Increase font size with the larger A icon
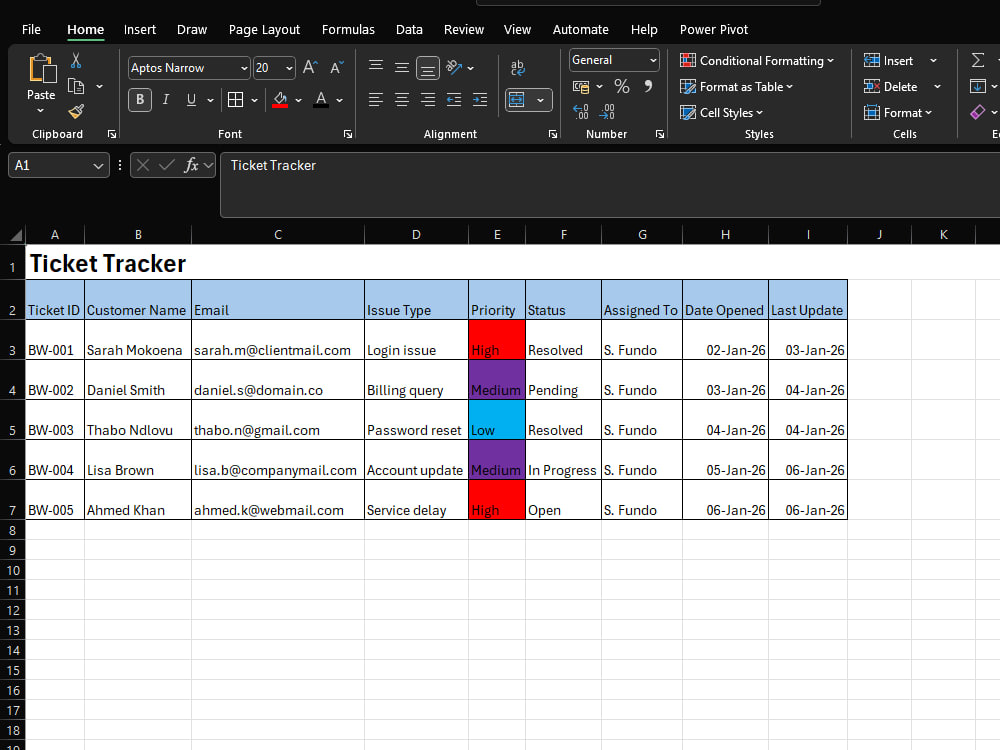This screenshot has width=1000, height=750. point(310,68)
